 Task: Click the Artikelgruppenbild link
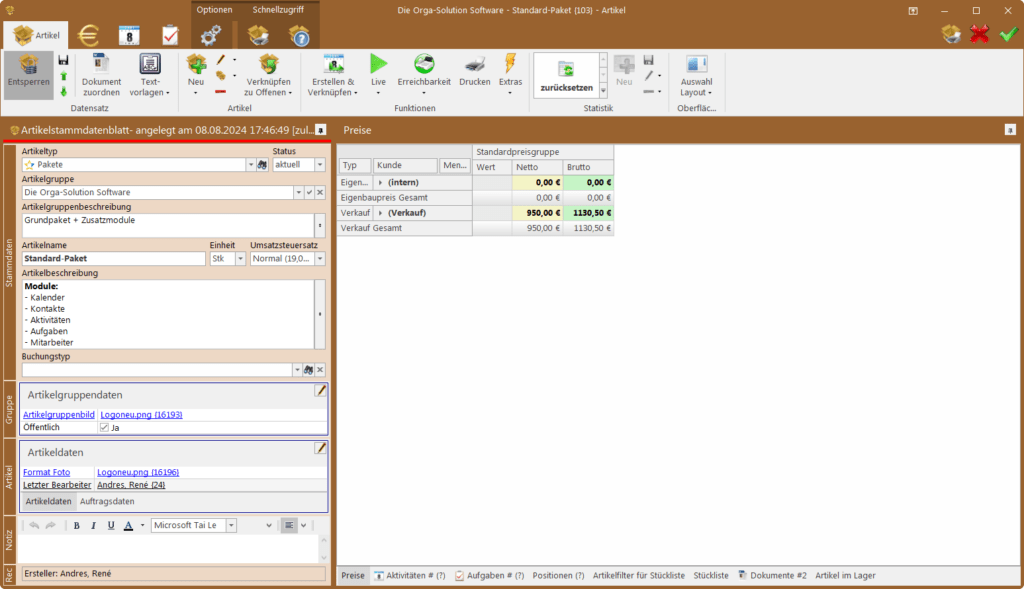click(59, 415)
